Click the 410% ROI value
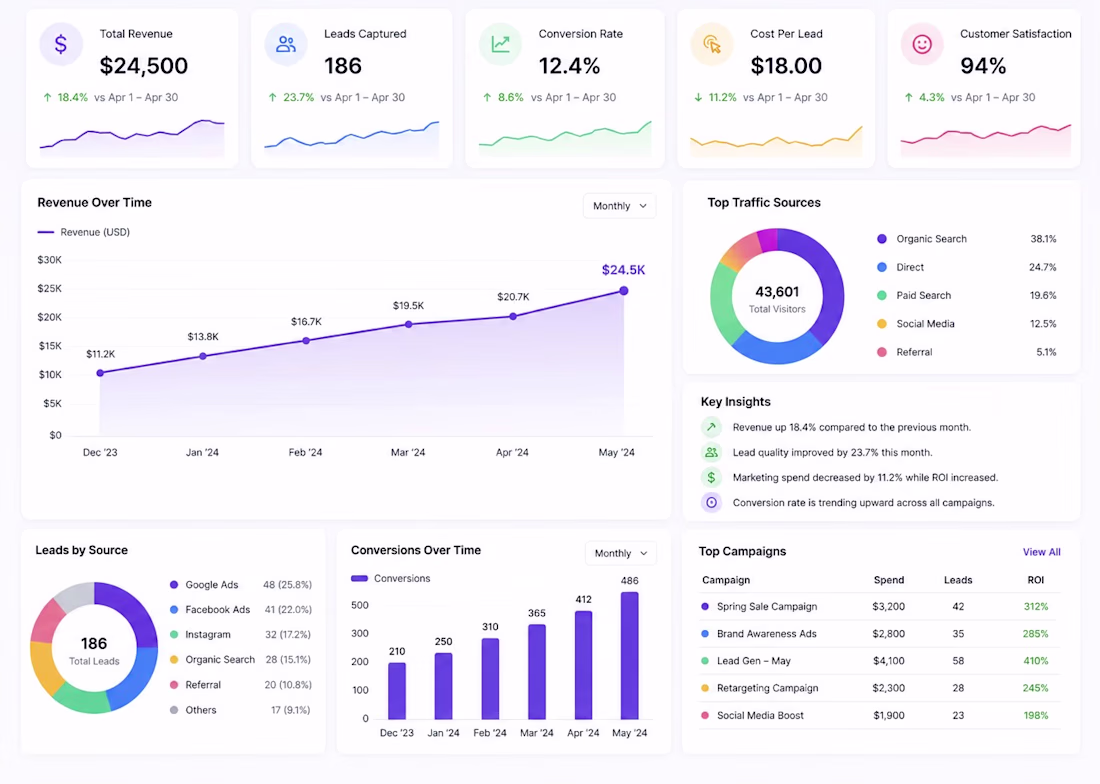Screen dimensions: 1100x784 pos(1035,661)
